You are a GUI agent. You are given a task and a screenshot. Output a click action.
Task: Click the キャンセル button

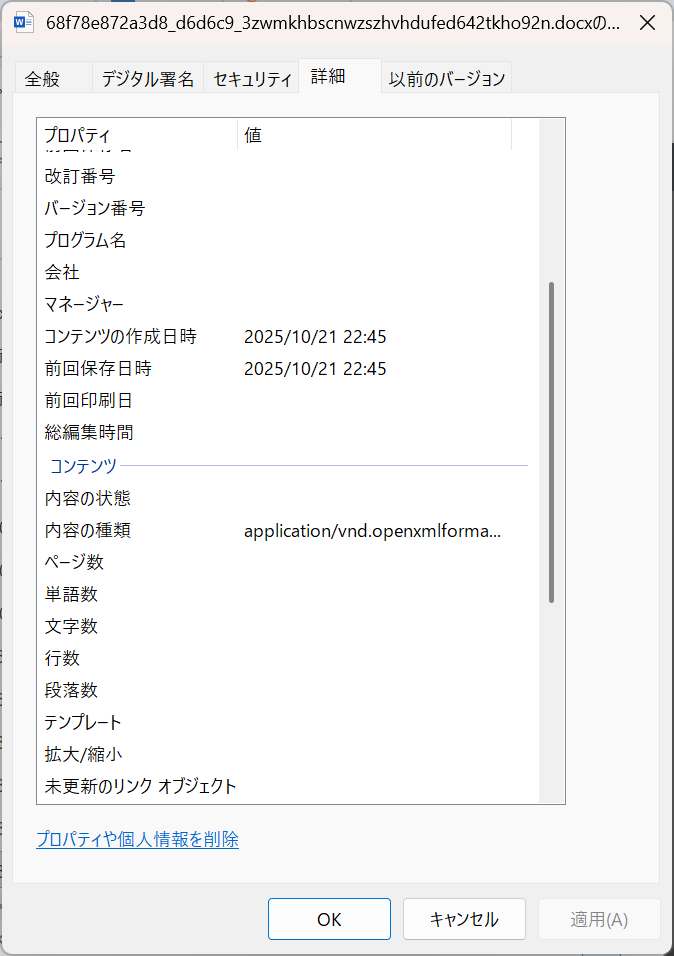464,919
